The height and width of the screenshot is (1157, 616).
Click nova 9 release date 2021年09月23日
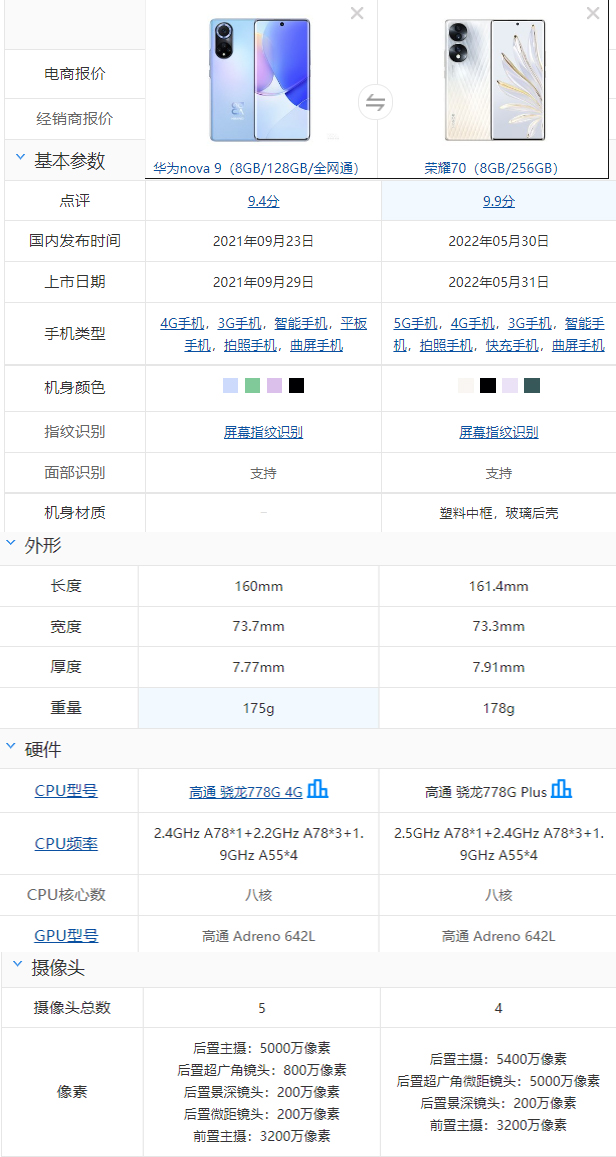point(263,241)
